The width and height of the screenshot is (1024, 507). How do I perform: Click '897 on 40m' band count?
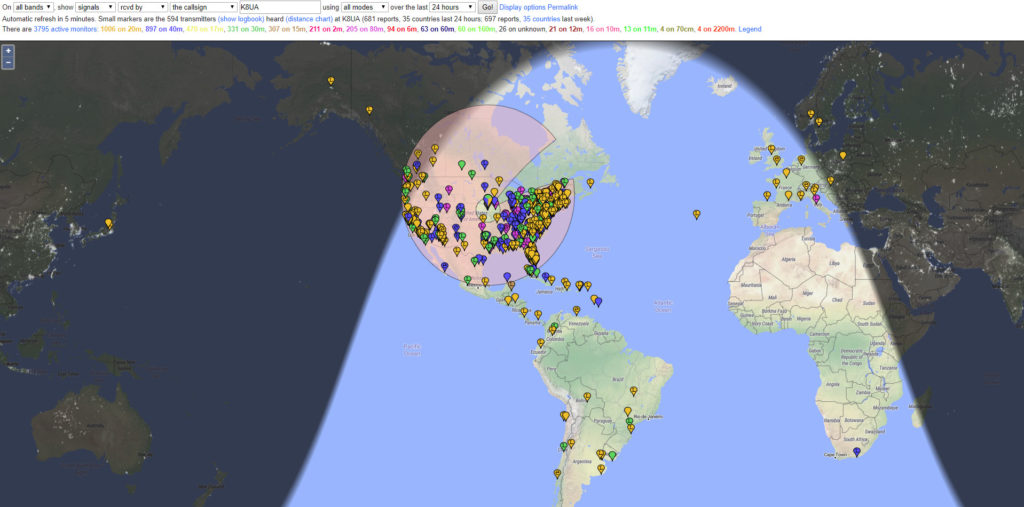point(164,29)
